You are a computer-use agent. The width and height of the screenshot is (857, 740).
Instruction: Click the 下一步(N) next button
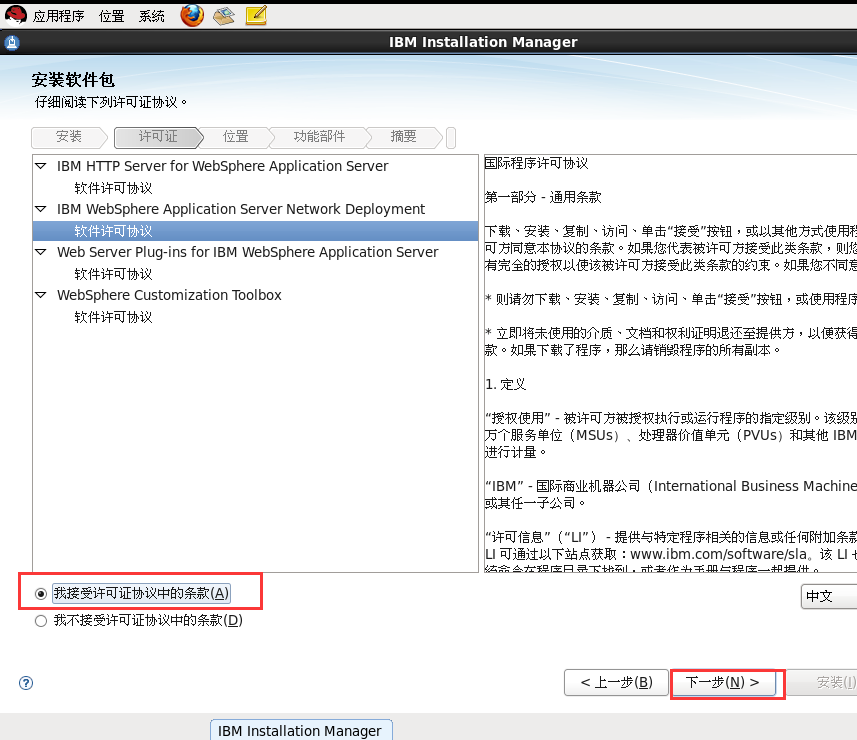click(723, 683)
